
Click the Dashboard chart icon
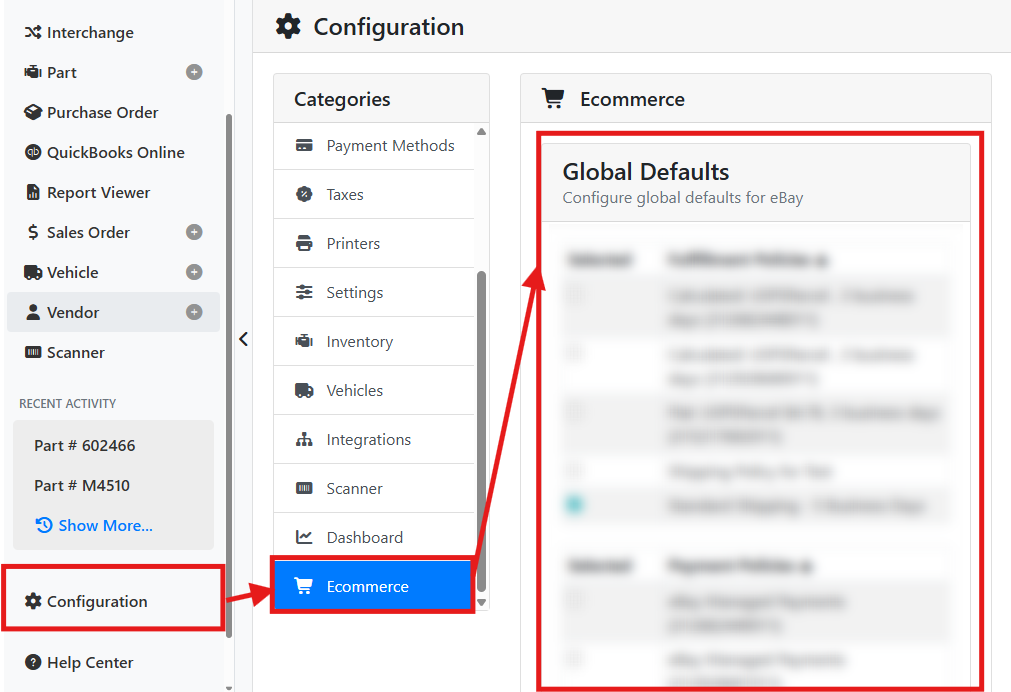click(x=304, y=537)
